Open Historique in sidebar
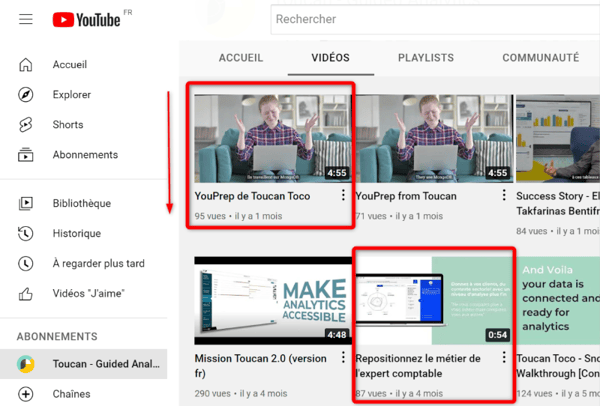600x406 pixels. pos(77,234)
